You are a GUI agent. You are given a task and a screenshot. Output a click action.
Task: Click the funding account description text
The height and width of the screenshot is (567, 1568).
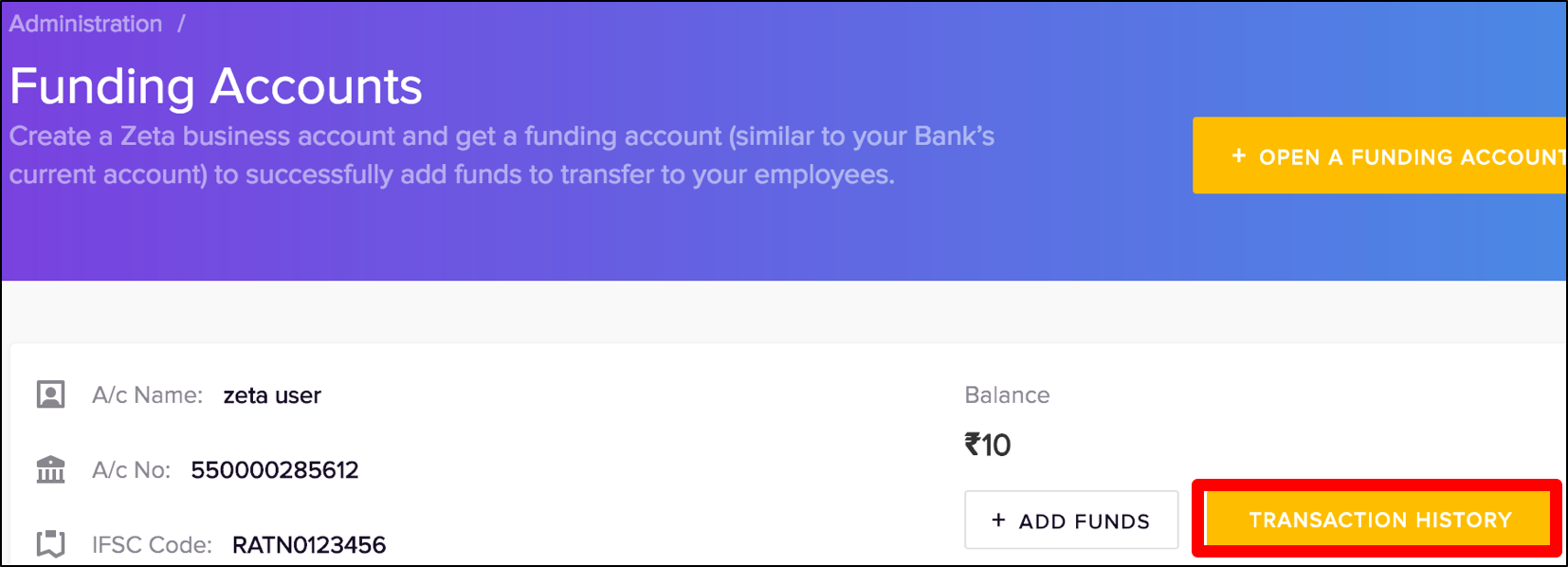click(x=501, y=155)
